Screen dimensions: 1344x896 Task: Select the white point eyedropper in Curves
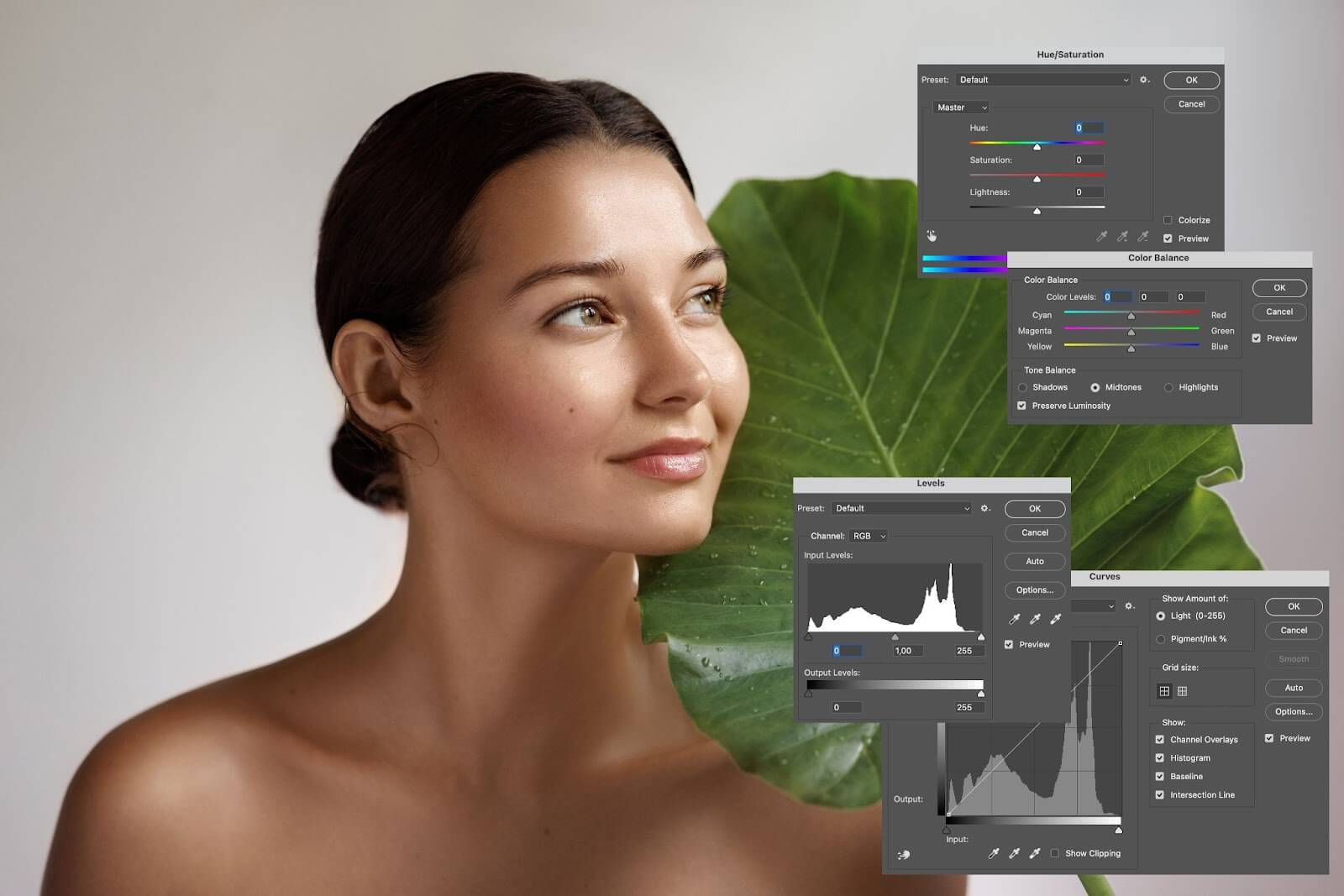[1035, 853]
